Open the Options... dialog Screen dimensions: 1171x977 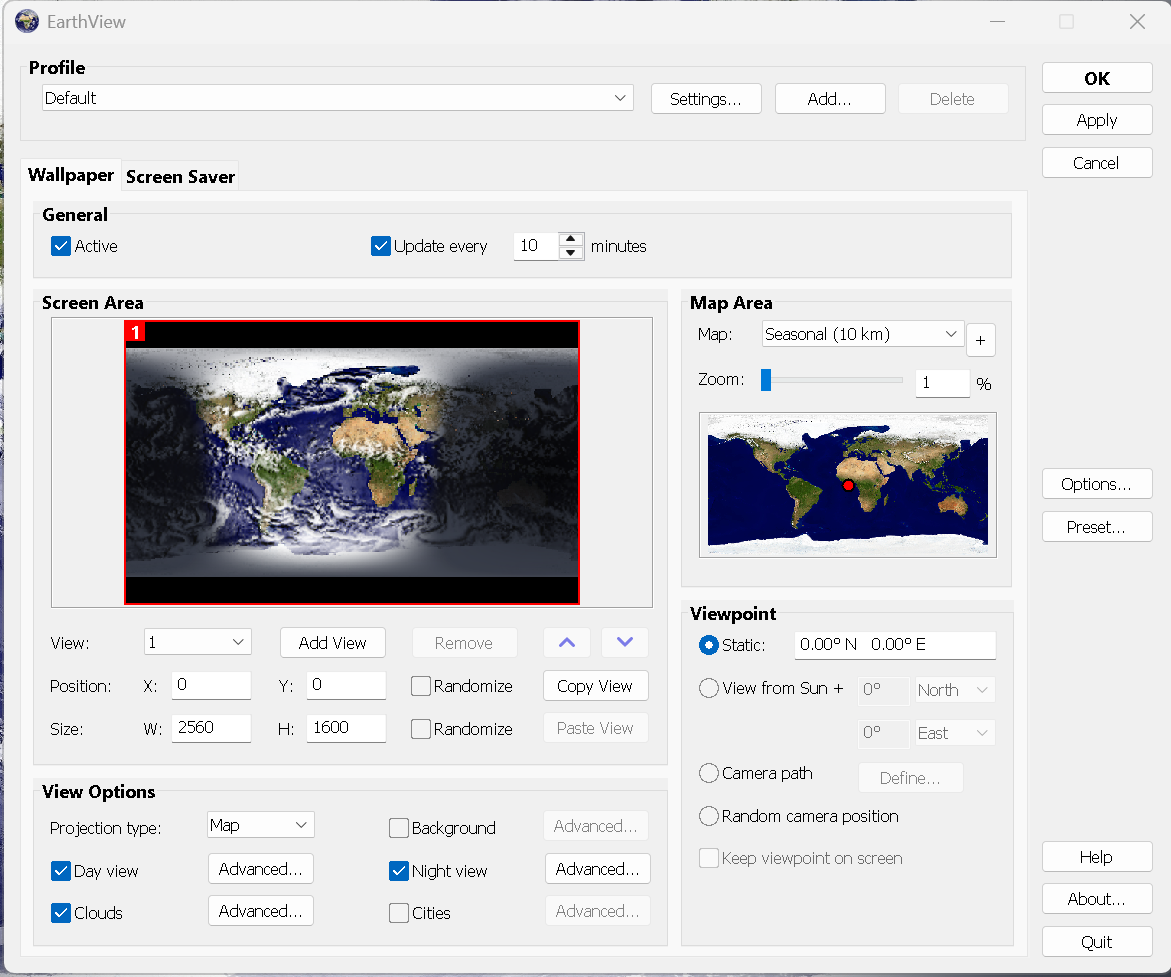(1096, 484)
